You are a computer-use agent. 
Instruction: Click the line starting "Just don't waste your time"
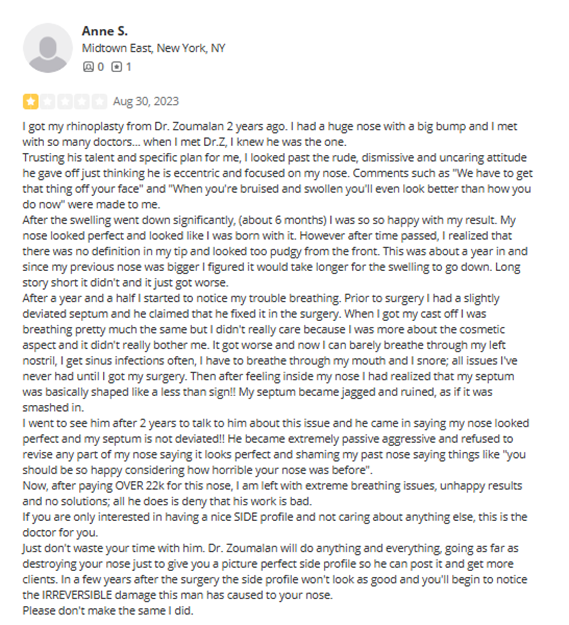click(x=270, y=548)
